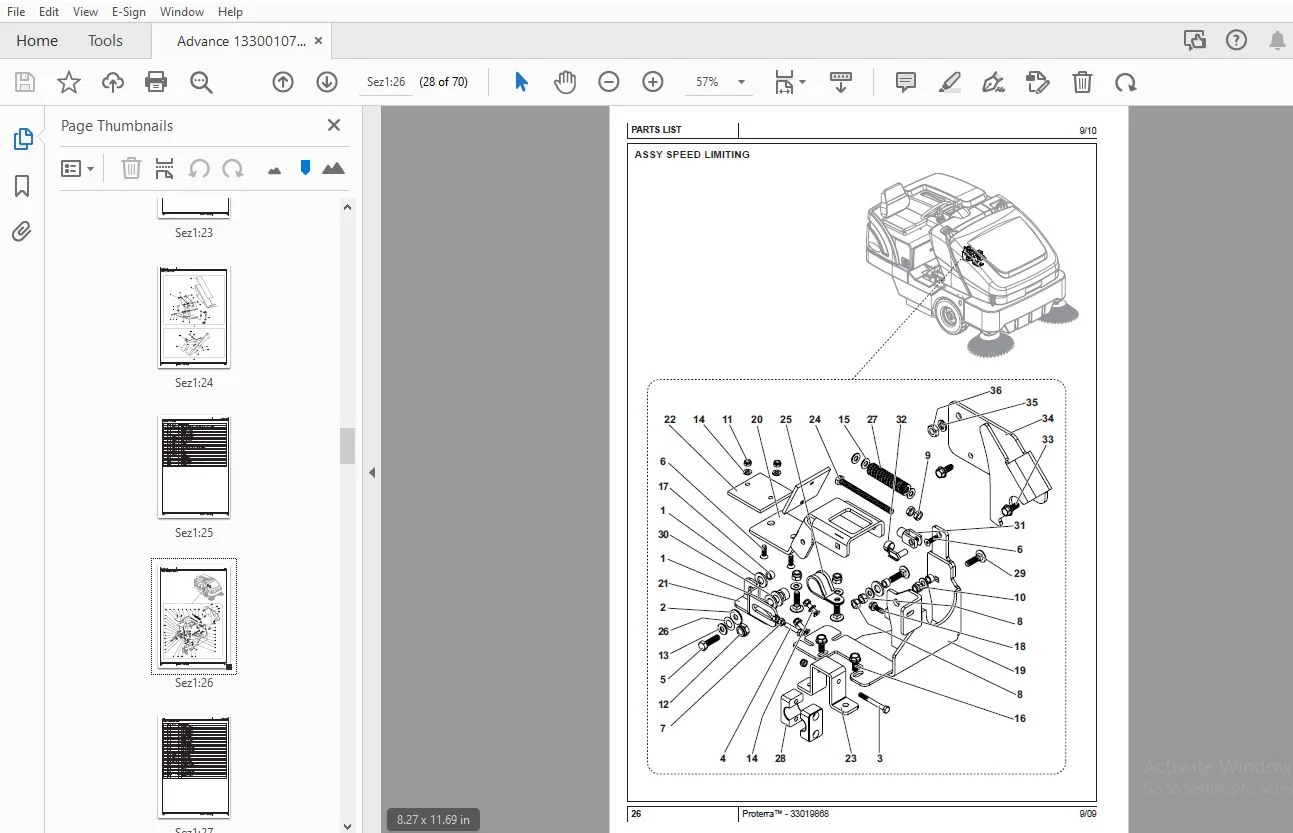Reduce thumbnail size small mountain icon

tap(274, 170)
